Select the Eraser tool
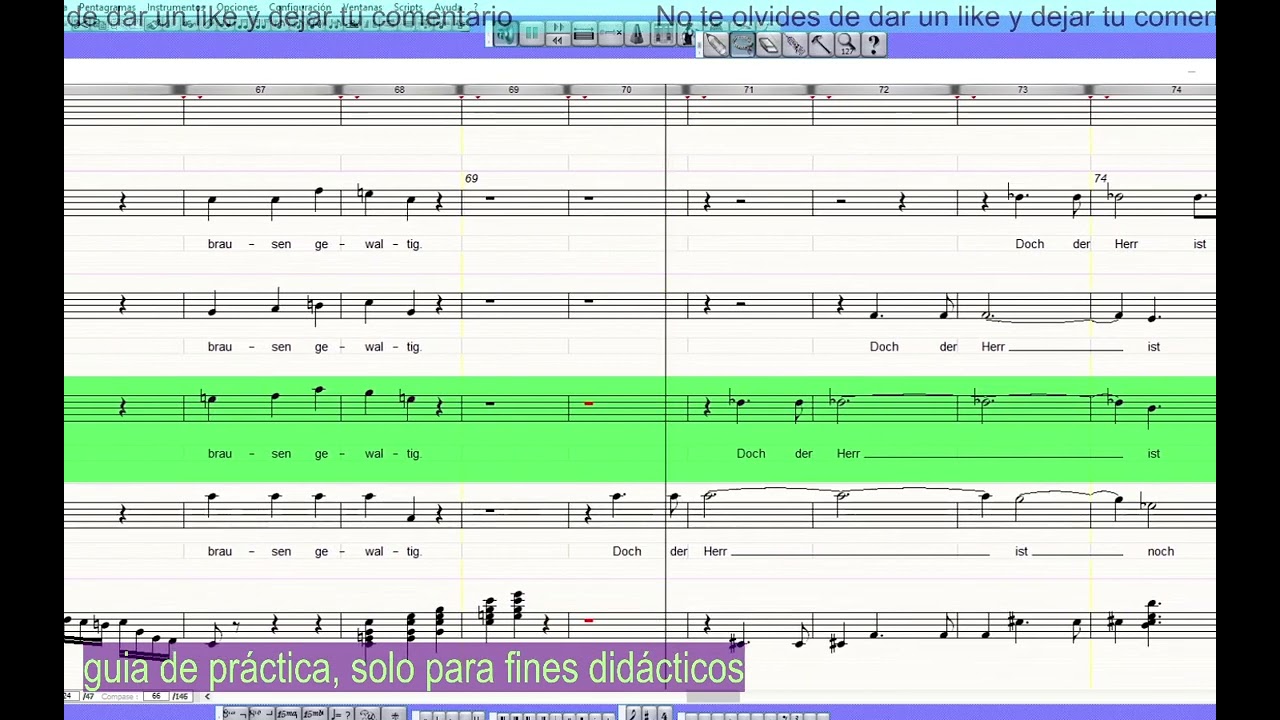This screenshot has height=720, width=1280. (768, 44)
